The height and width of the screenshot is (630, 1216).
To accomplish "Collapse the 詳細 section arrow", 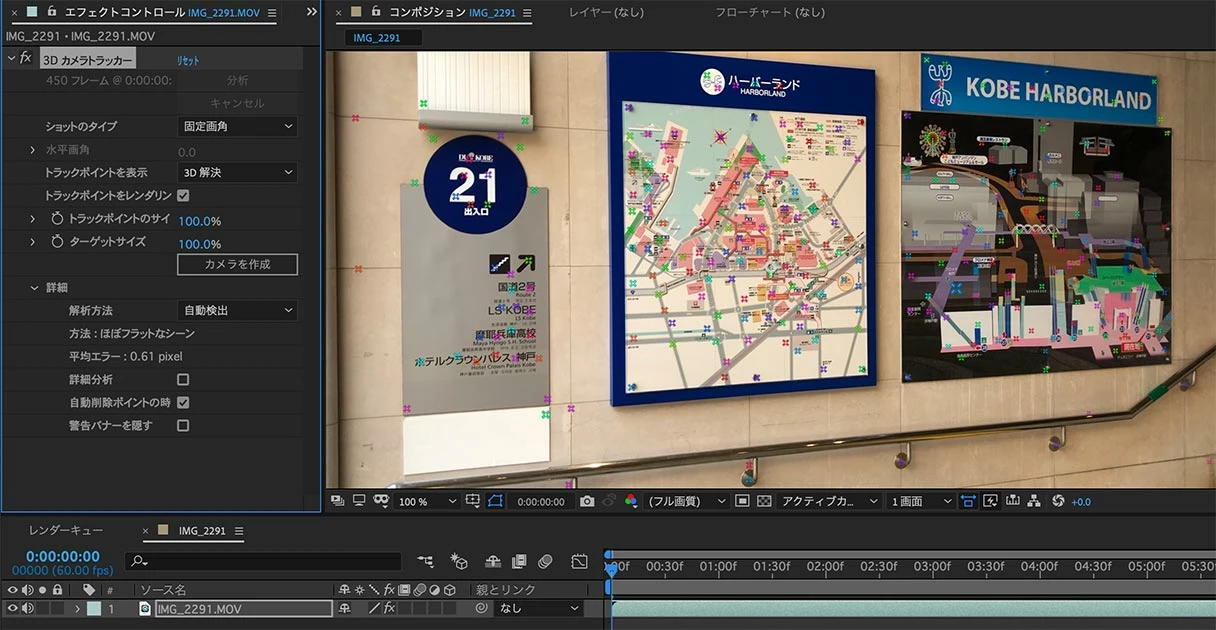I will [33, 288].
